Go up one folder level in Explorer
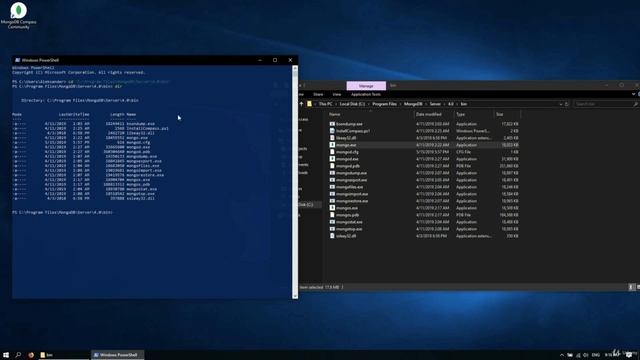This screenshot has height=360, width=640. [x=302, y=104]
